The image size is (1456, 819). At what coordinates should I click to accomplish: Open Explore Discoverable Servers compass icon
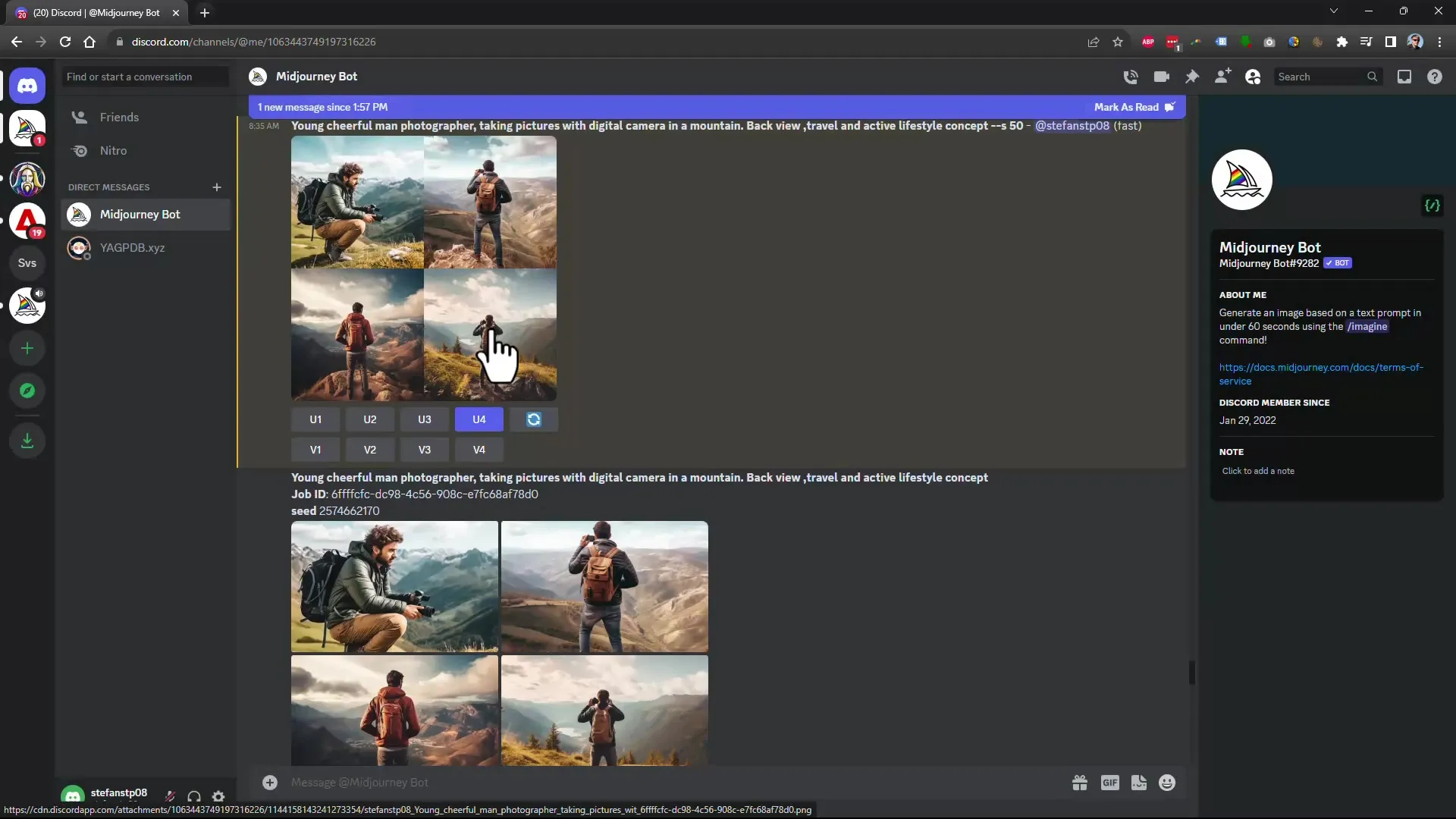pos(27,391)
